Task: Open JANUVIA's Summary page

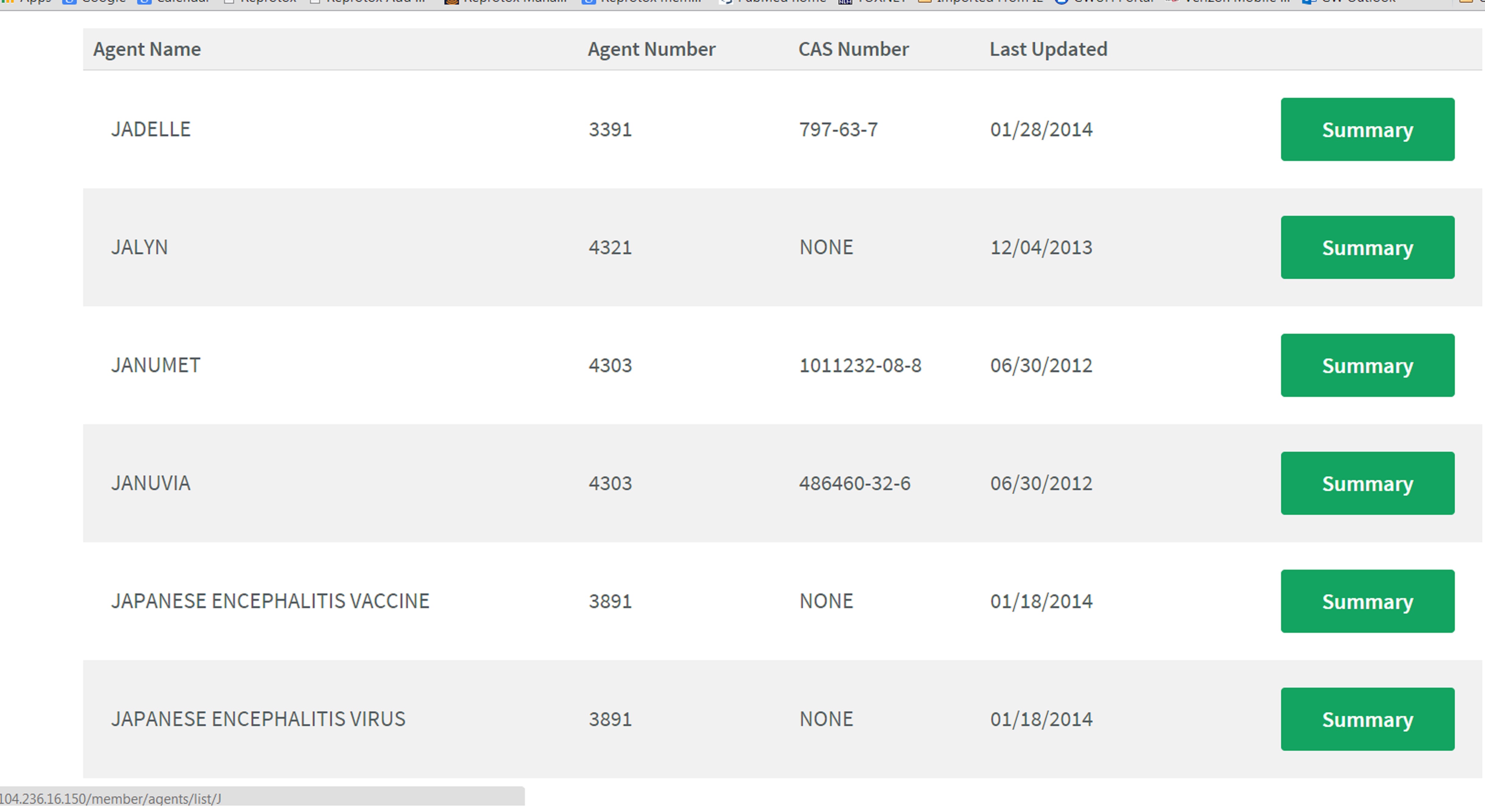Action: [1367, 483]
